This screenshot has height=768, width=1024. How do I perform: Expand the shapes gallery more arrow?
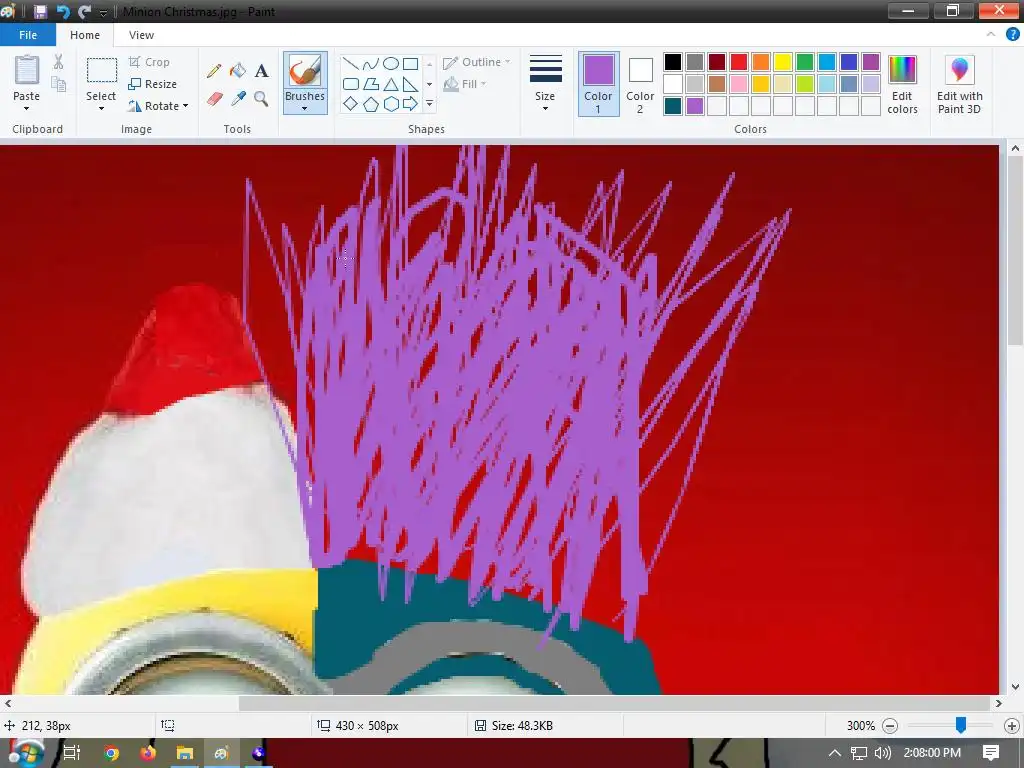pyautogui.click(x=429, y=104)
